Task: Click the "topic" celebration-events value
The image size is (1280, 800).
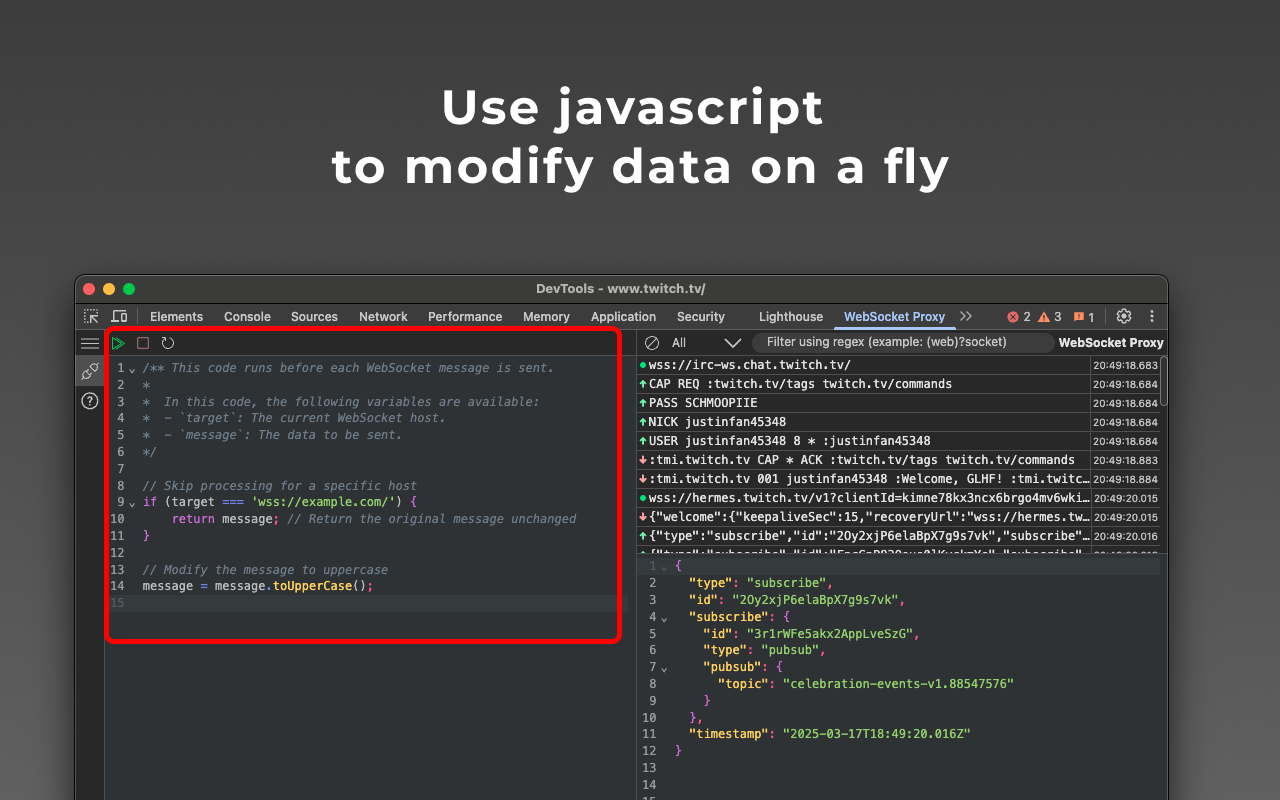Action: click(x=898, y=684)
